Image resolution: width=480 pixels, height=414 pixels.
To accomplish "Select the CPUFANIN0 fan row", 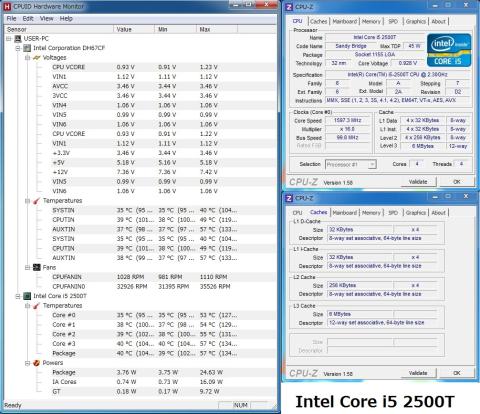I will 140,287.
